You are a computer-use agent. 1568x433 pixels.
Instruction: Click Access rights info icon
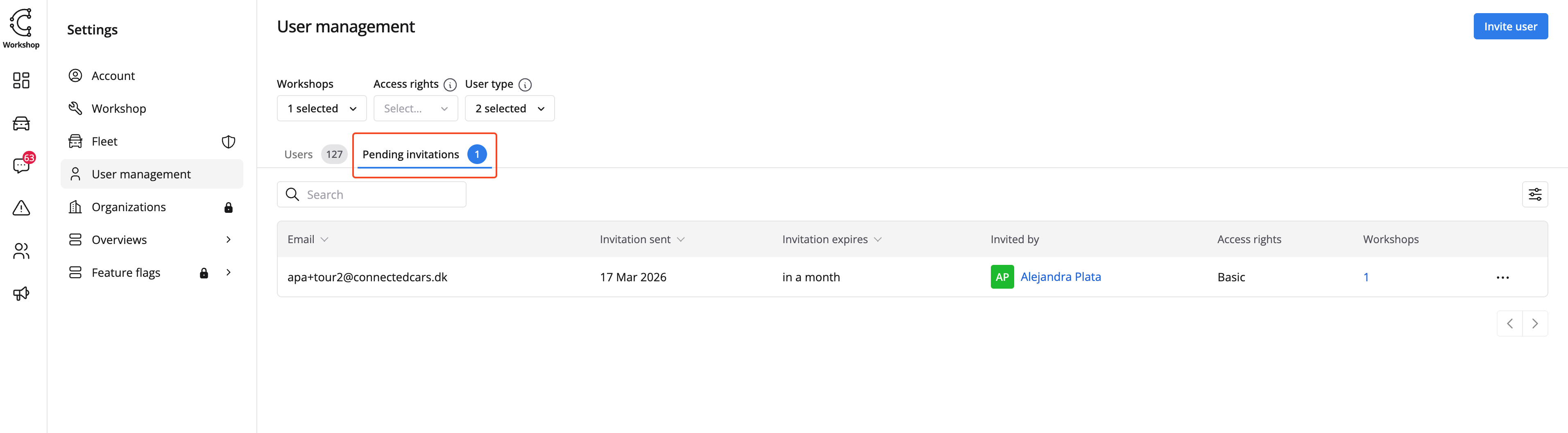[450, 84]
